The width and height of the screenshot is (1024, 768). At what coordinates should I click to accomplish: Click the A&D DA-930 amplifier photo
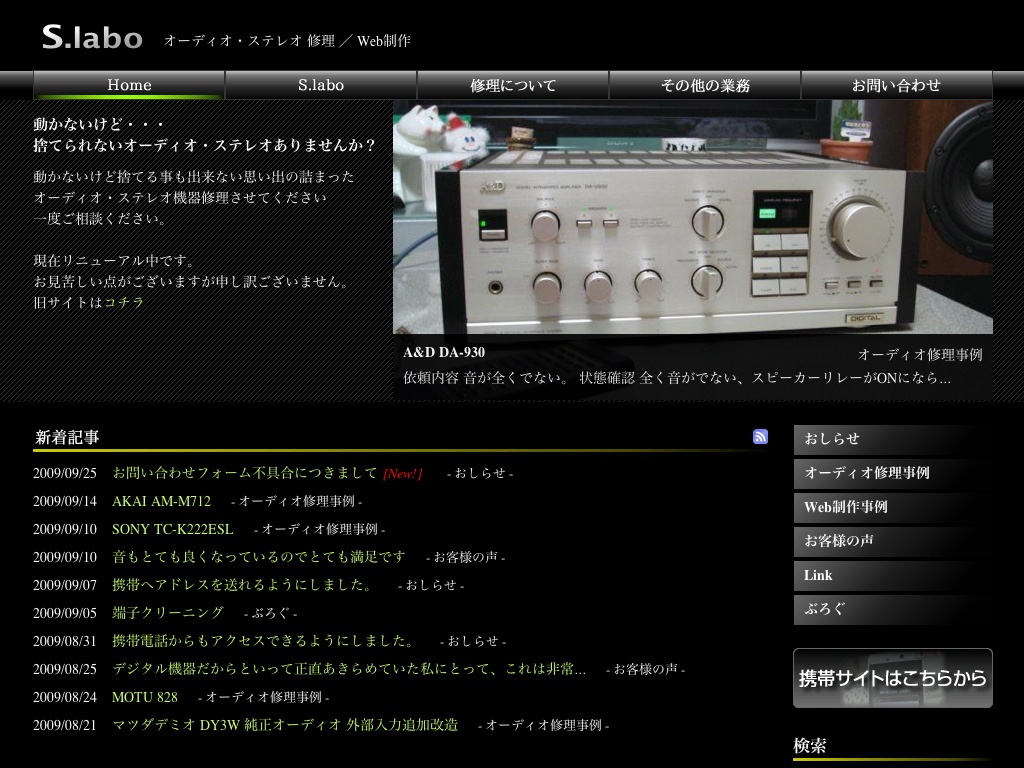coord(692,216)
